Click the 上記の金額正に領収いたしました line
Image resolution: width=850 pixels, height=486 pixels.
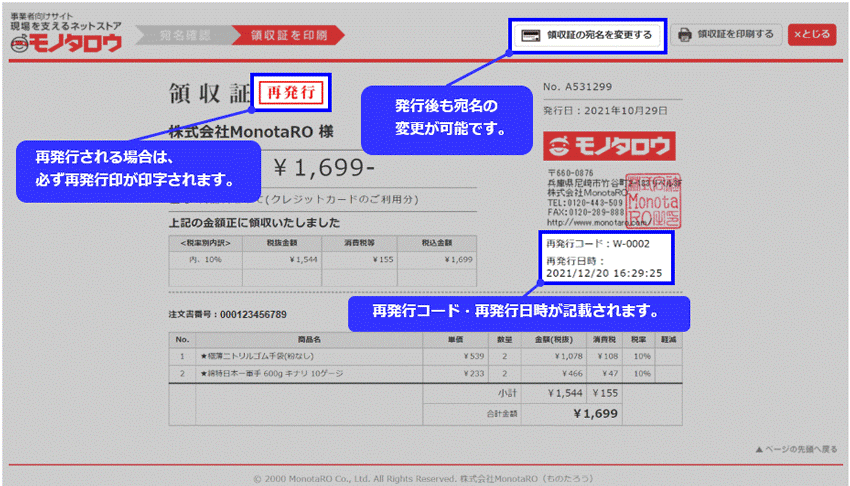tap(254, 223)
